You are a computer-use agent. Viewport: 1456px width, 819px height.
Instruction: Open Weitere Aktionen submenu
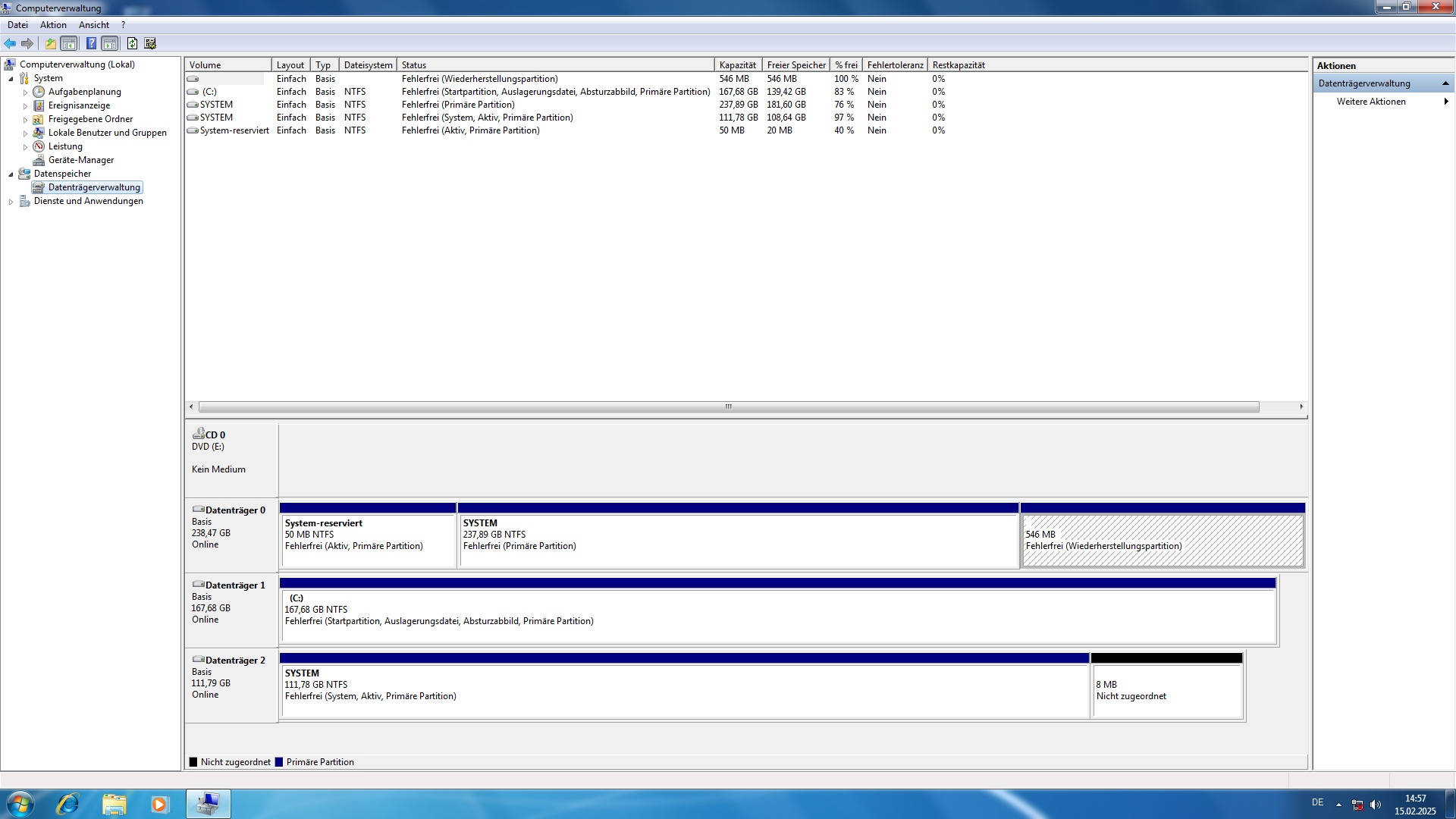pyautogui.click(x=1371, y=102)
